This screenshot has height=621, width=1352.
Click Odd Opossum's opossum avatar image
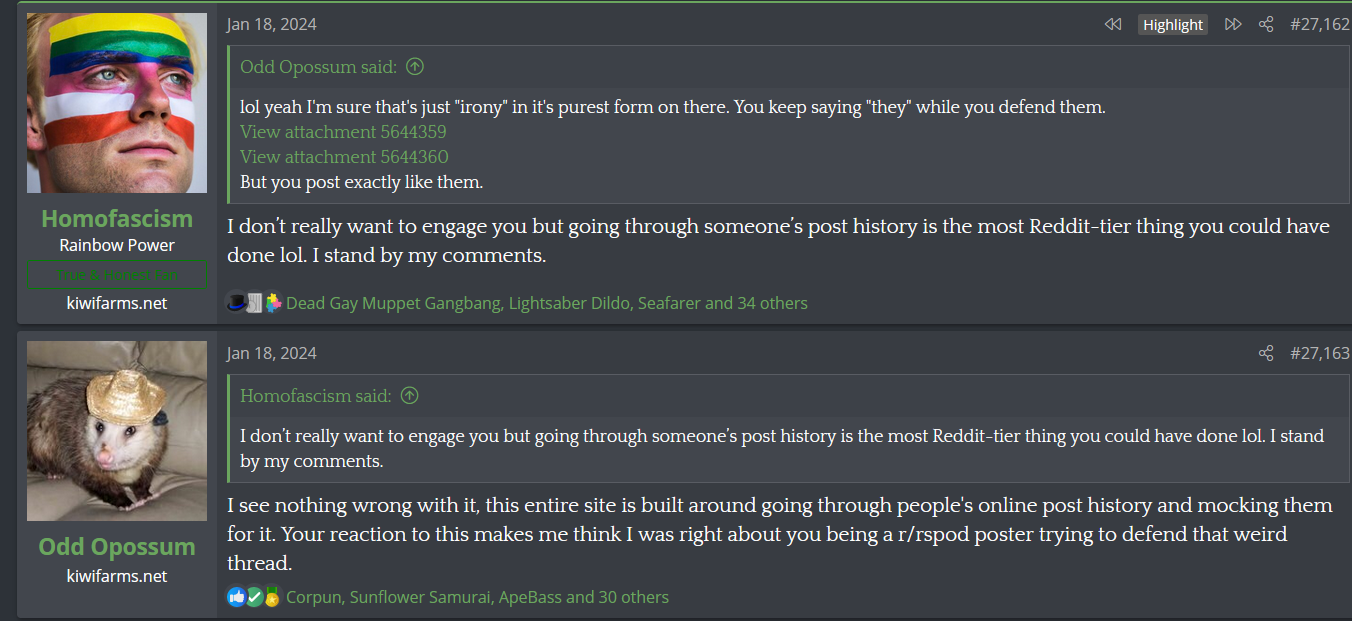coord(117,431)
